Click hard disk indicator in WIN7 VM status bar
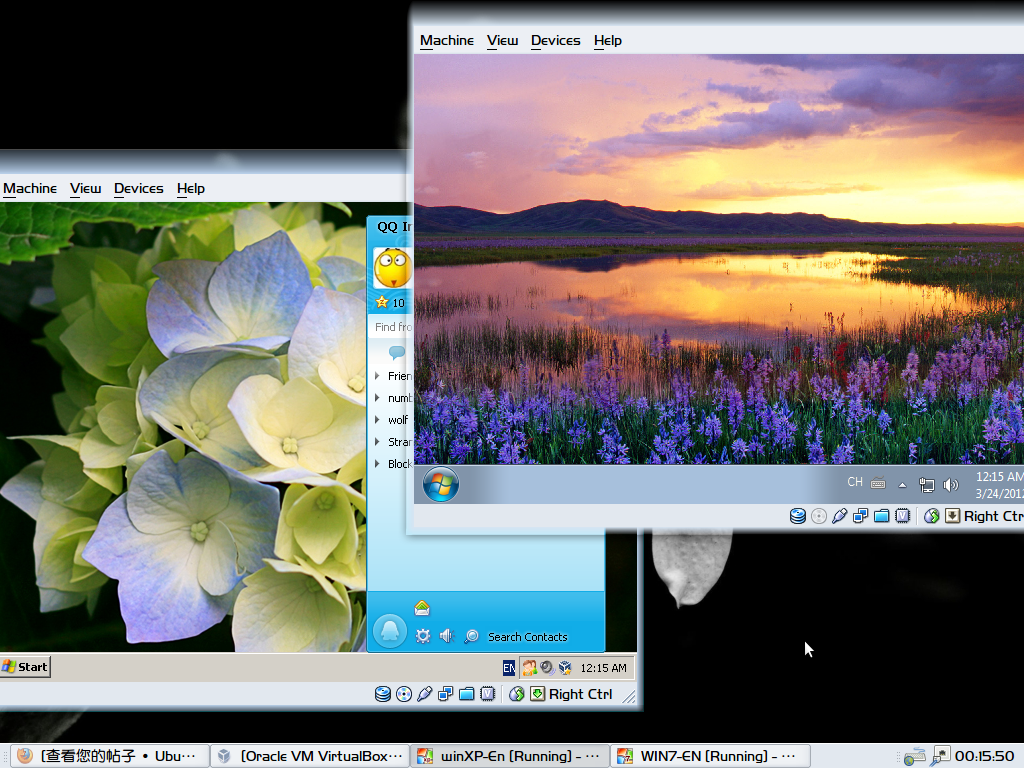This screenshot has height=768, width=1024. pos(797,517)
